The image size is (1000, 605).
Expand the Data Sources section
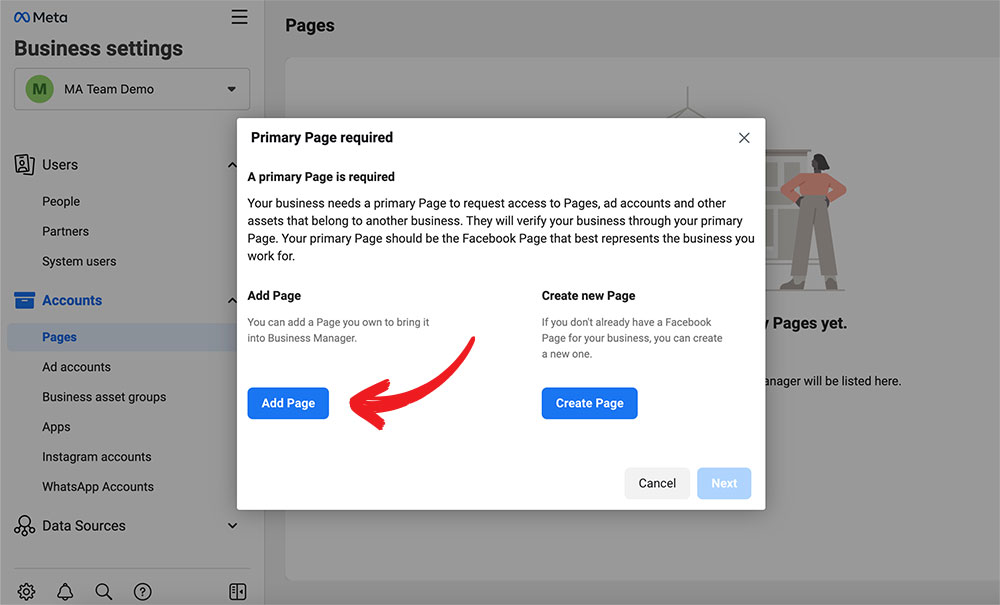coord(233,526)
